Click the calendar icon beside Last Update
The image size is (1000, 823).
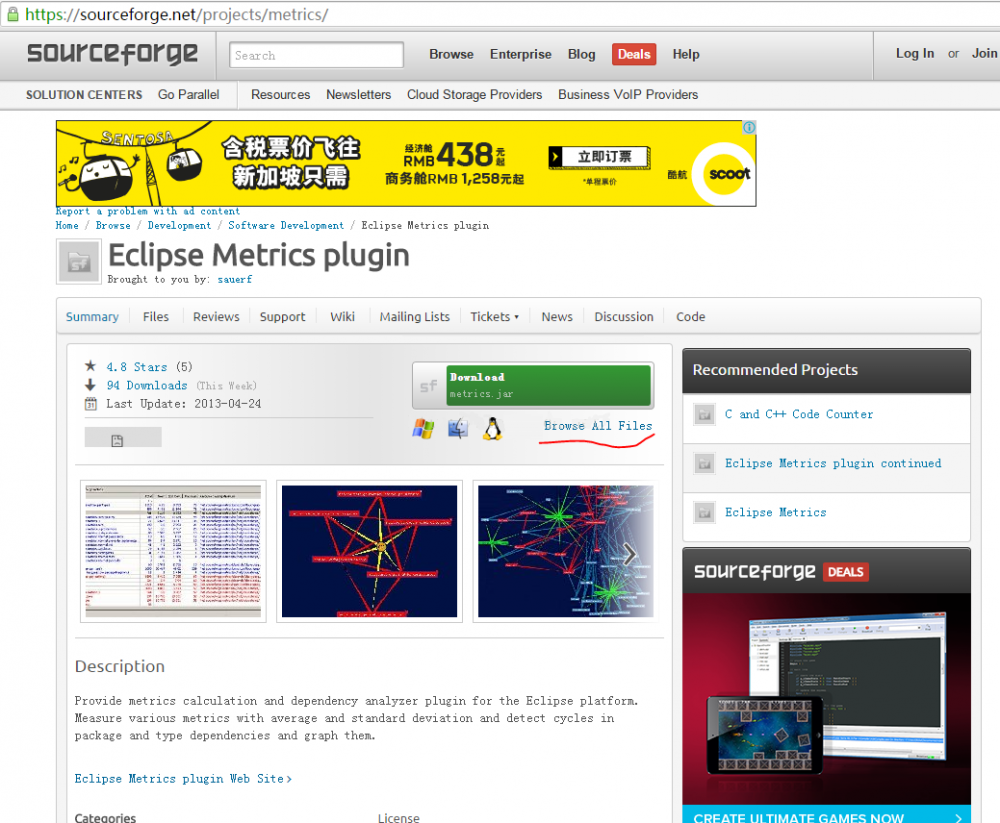point(91,404)
